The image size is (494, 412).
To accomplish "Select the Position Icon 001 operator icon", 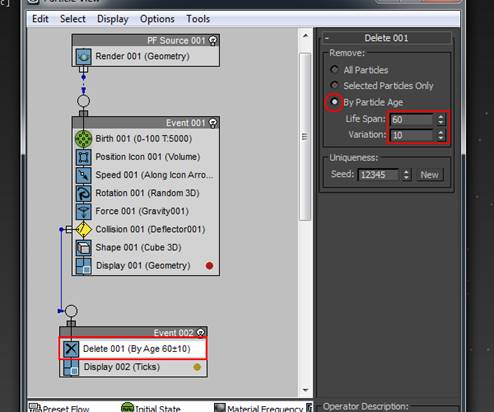I will point(83,157).
